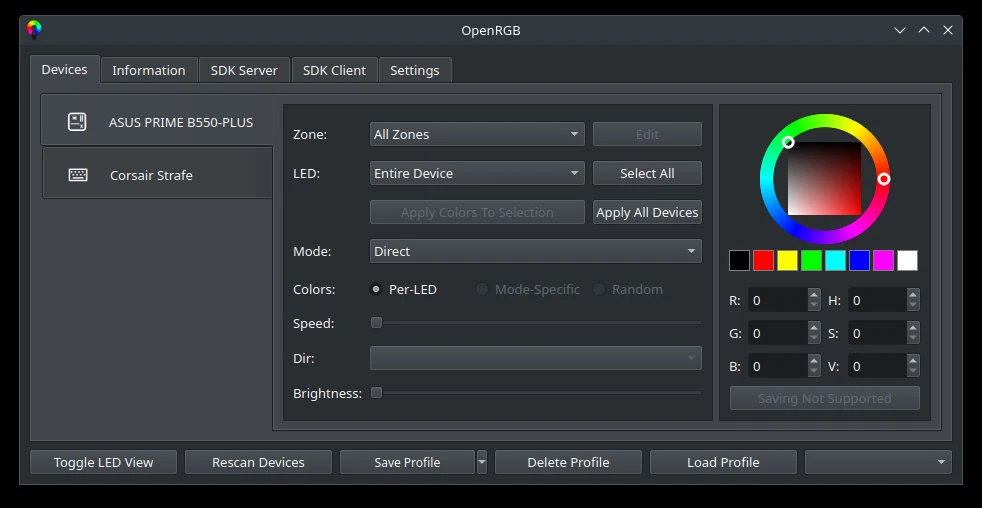
Task: Increase the V value with up arrow
Action: pos(913,361)
